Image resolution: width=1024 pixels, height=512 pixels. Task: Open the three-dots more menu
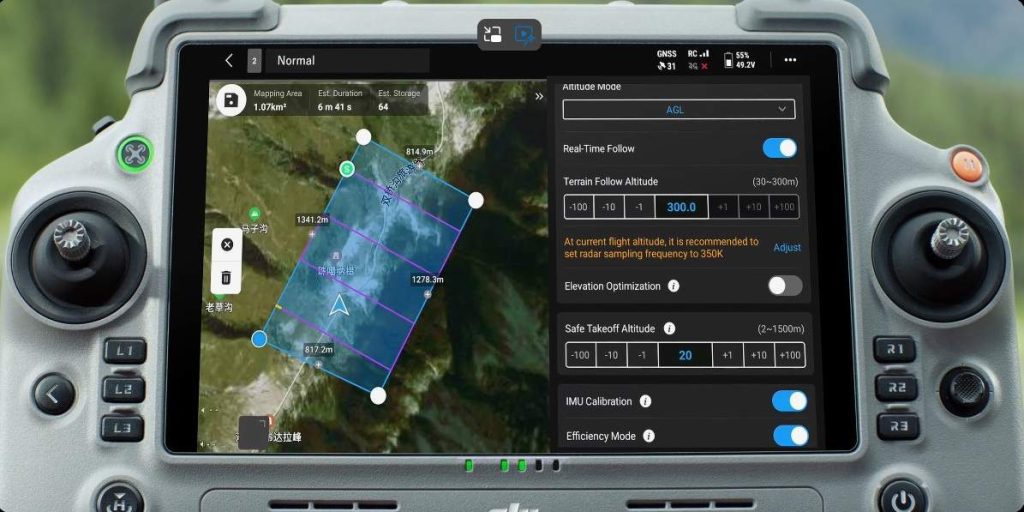tap(790, 60)
